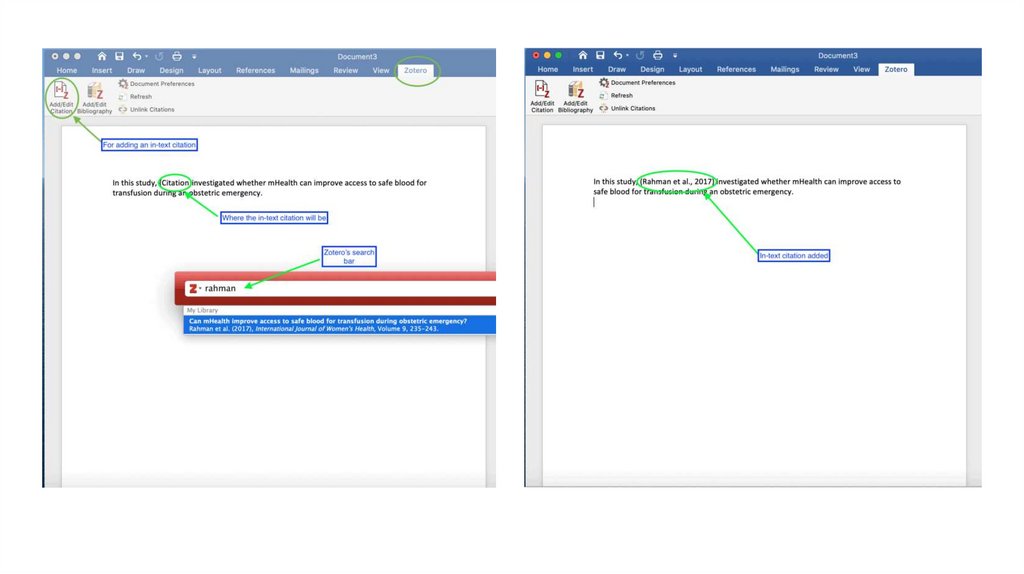Open Insert tab in right Word window
This screenshot has height=574, width=1024.
coord(583,69)
